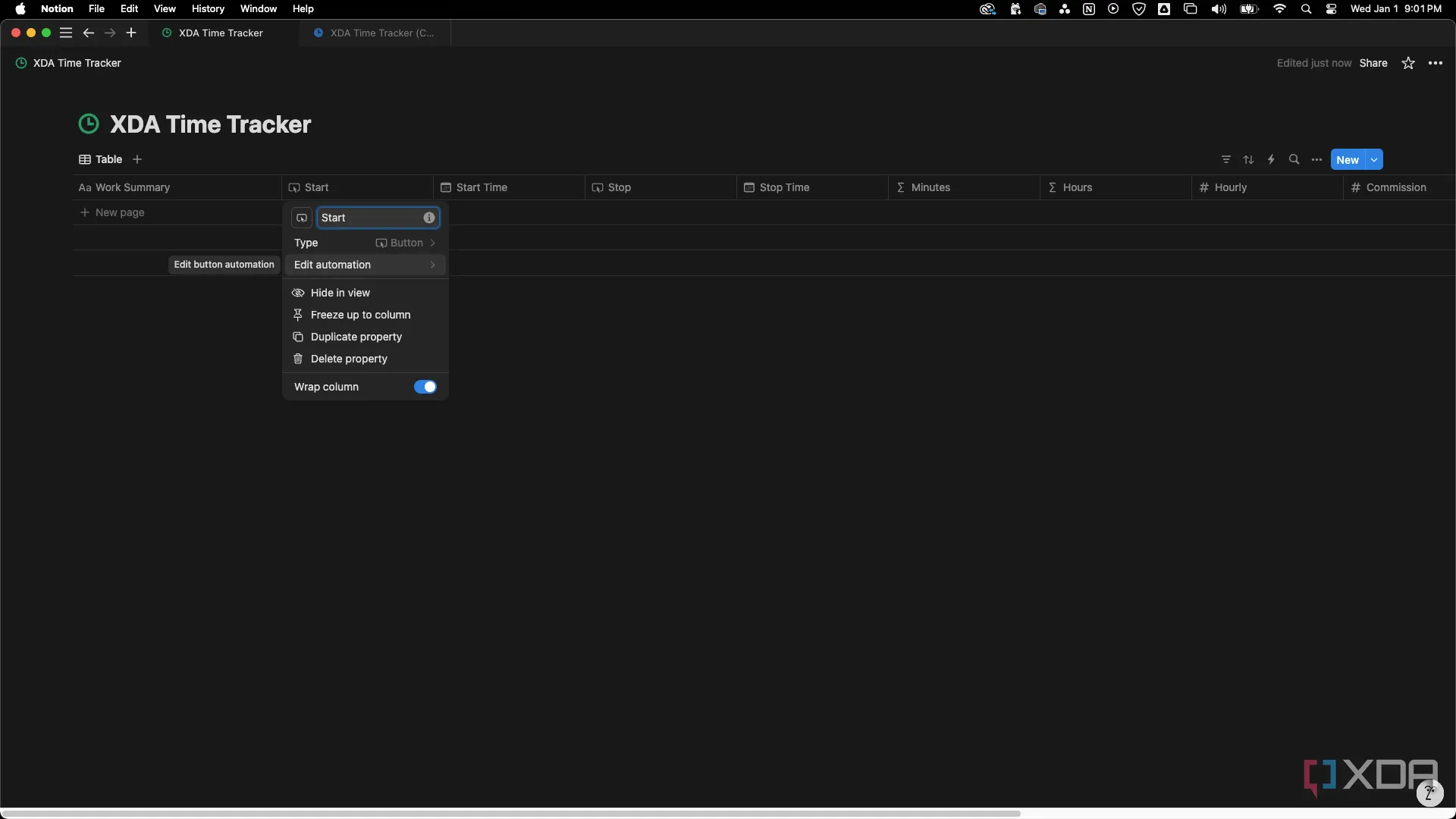1456x819 pixels.
Task: Open the sort arrows icon
Action: click(1249, 159)
